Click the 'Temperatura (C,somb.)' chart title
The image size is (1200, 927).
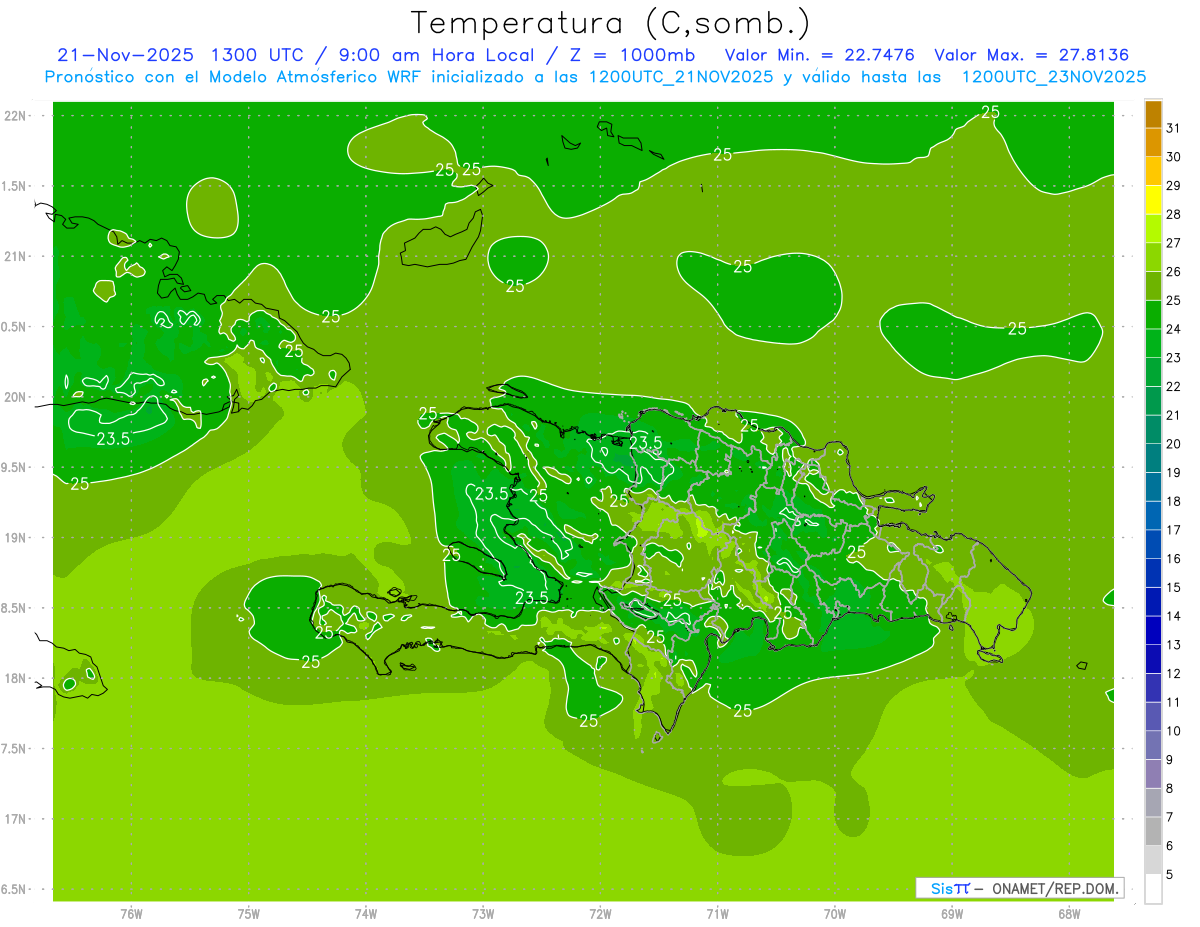point(611,23)
